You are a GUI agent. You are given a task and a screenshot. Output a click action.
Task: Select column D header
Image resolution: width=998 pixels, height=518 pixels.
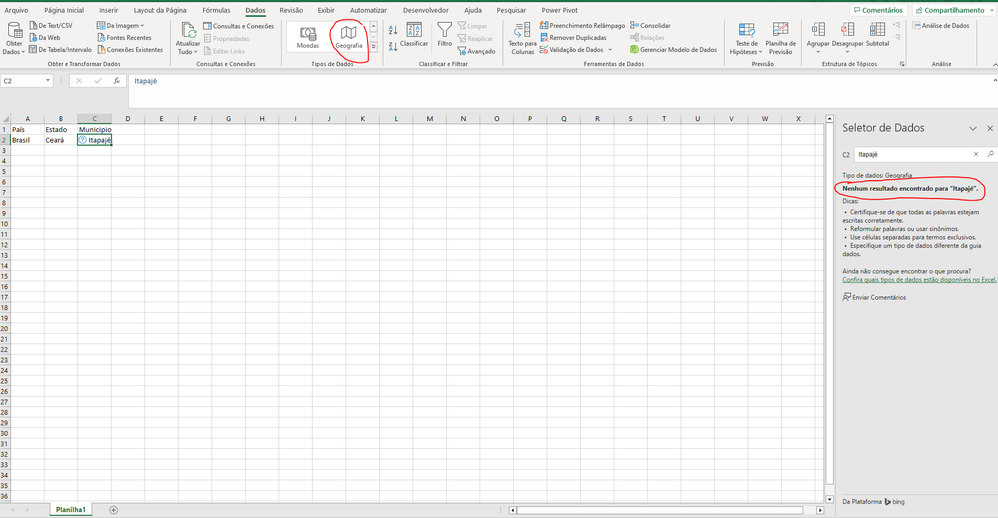[128, 118]
